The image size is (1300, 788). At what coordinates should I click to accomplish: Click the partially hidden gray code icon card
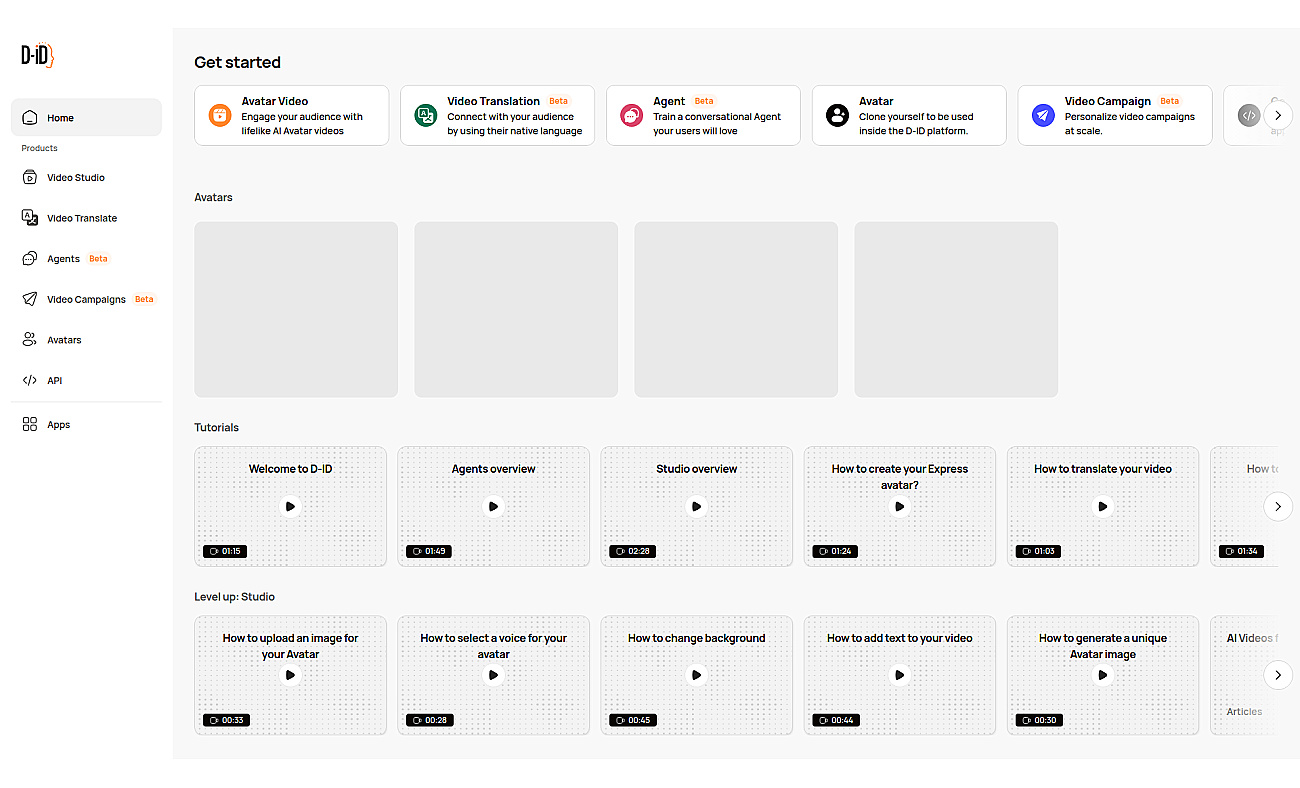coord(1249,115)
